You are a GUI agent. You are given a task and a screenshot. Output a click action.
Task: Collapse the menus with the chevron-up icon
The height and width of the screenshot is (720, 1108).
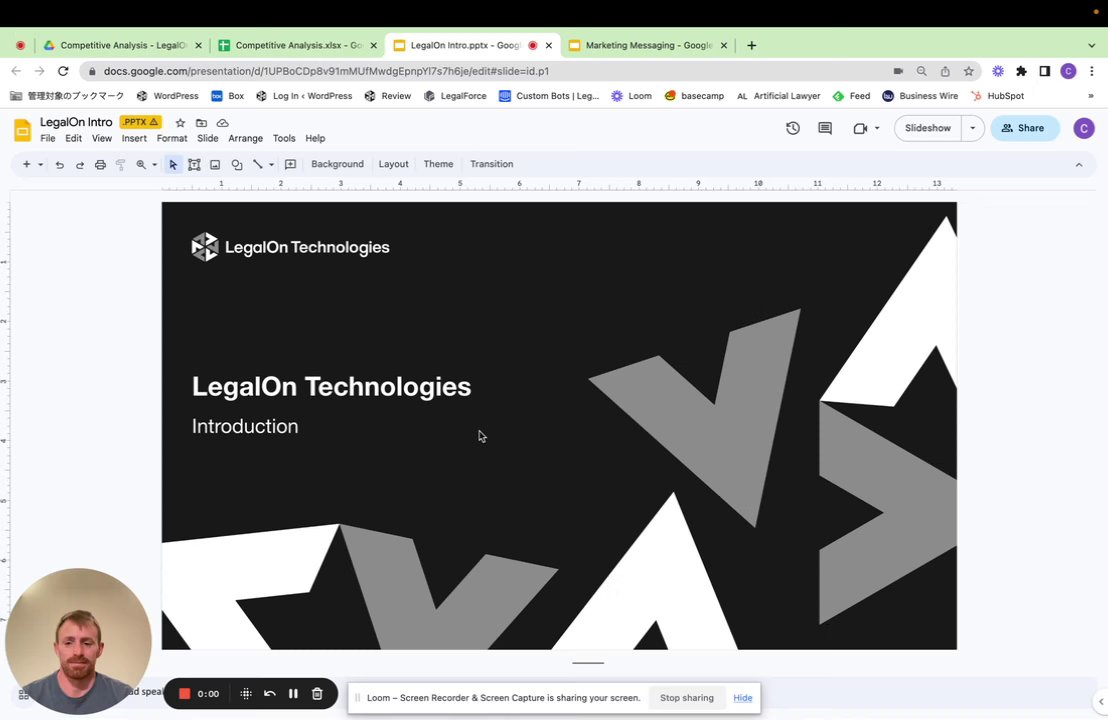pos(1079,165)
